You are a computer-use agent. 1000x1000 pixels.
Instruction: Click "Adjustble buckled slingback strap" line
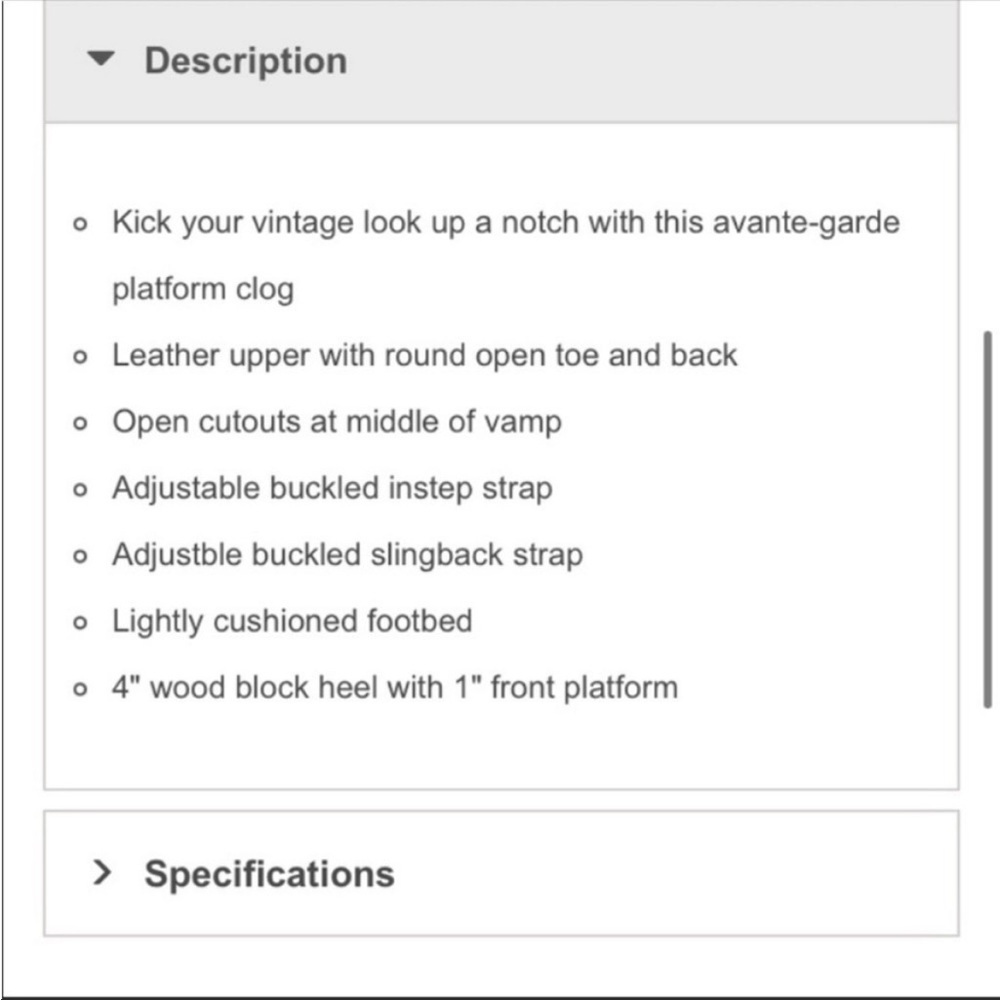[348, 555]
